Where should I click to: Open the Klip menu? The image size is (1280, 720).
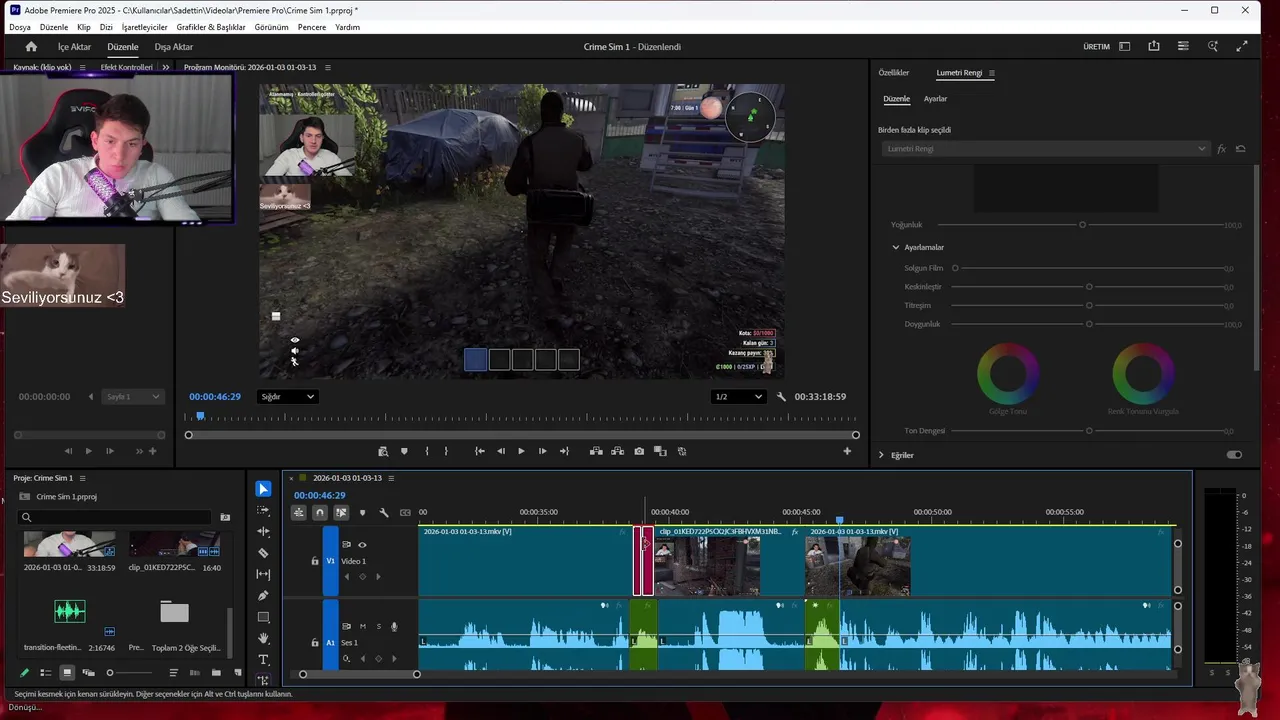coord(84,27)
